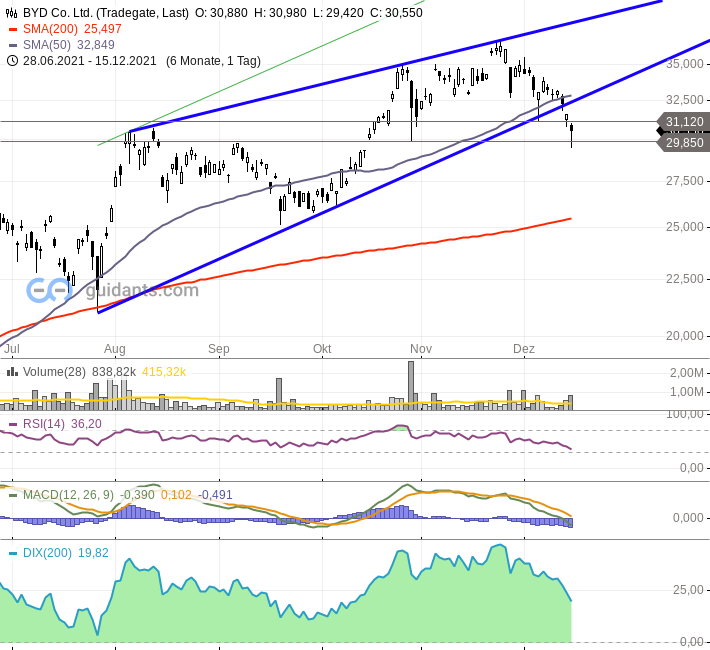Click the H: 30,980 high value
Image resolution: width=710 pixels, height=650 pixels.
coord(280,13)
